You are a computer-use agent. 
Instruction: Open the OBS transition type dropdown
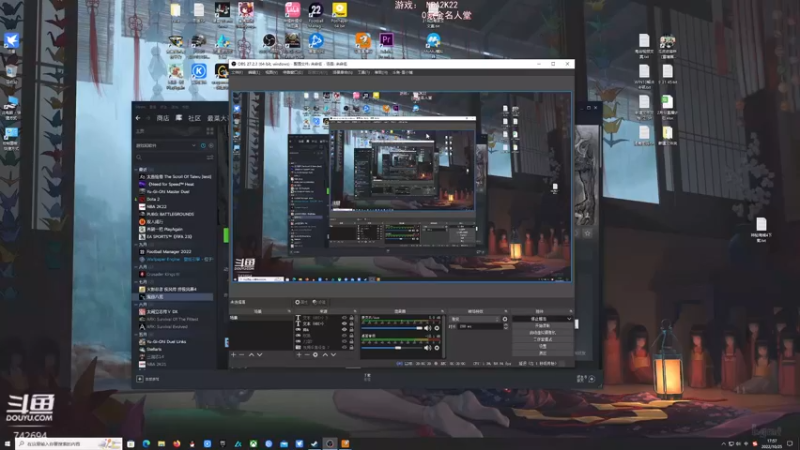point(474,319)
